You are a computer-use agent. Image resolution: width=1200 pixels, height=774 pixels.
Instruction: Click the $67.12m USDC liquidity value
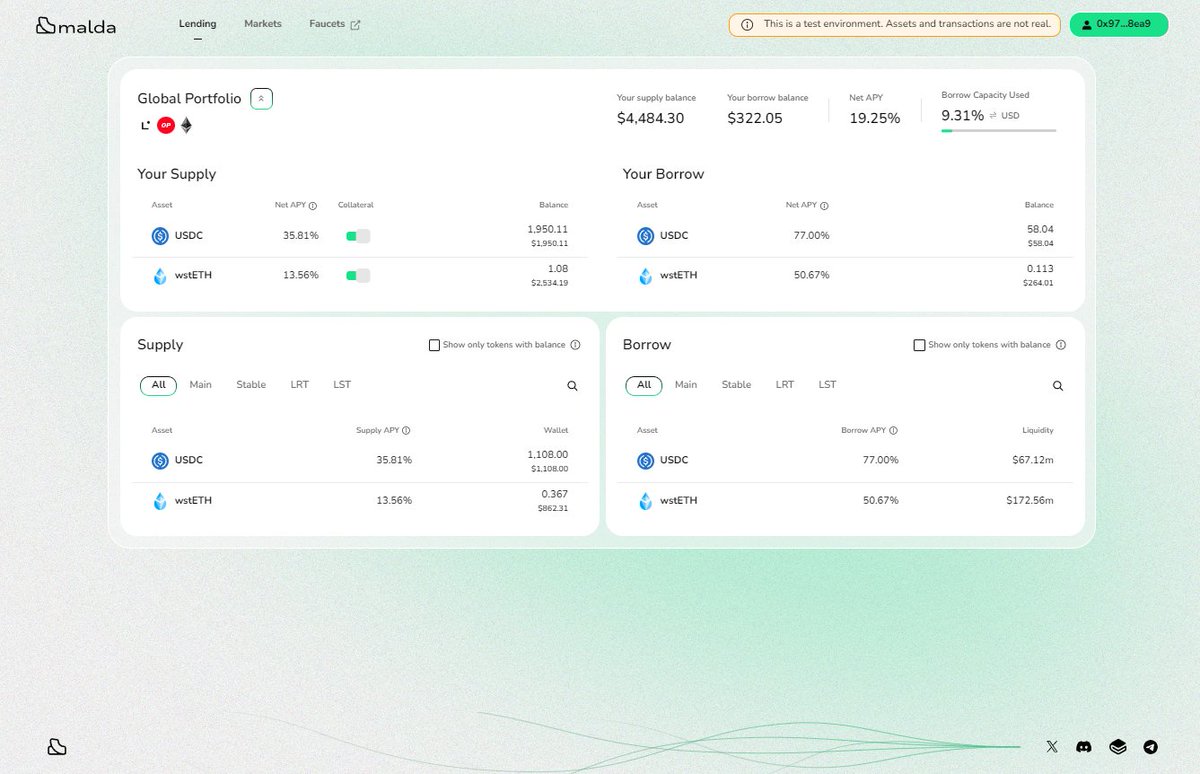pyautogui.click(x=1033, y=461)
